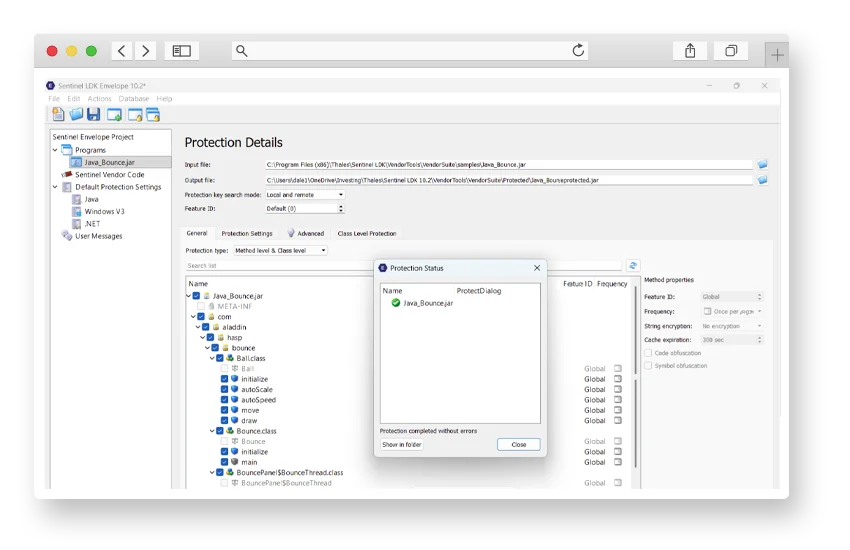Uncheck the draw method checkbox
Image resolution: width=850 pixels, height=550 pixels.
(224, 420)
